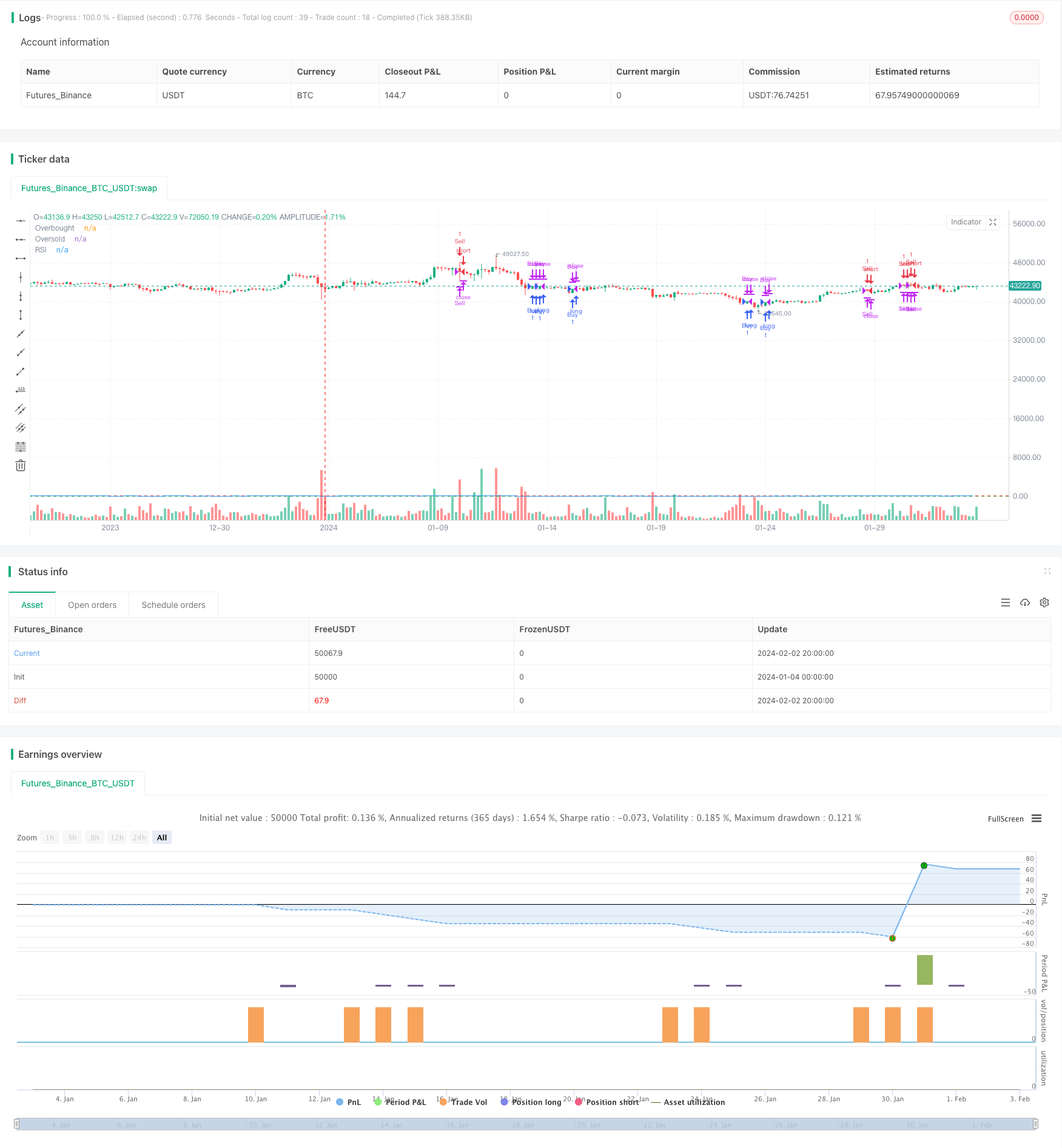Select the parallel straight lines tool
Screen dimensions: 1062x1148
pos(21,428)
